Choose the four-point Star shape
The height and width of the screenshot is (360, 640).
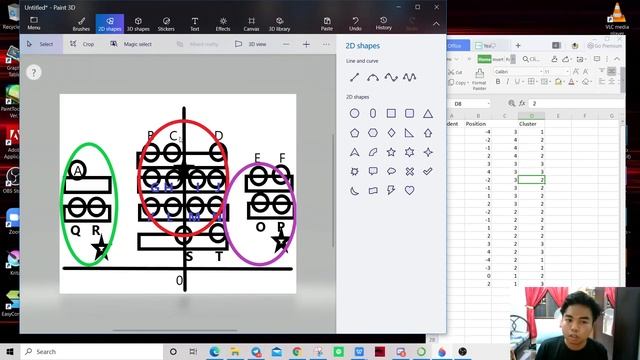(x=428, y=152)
